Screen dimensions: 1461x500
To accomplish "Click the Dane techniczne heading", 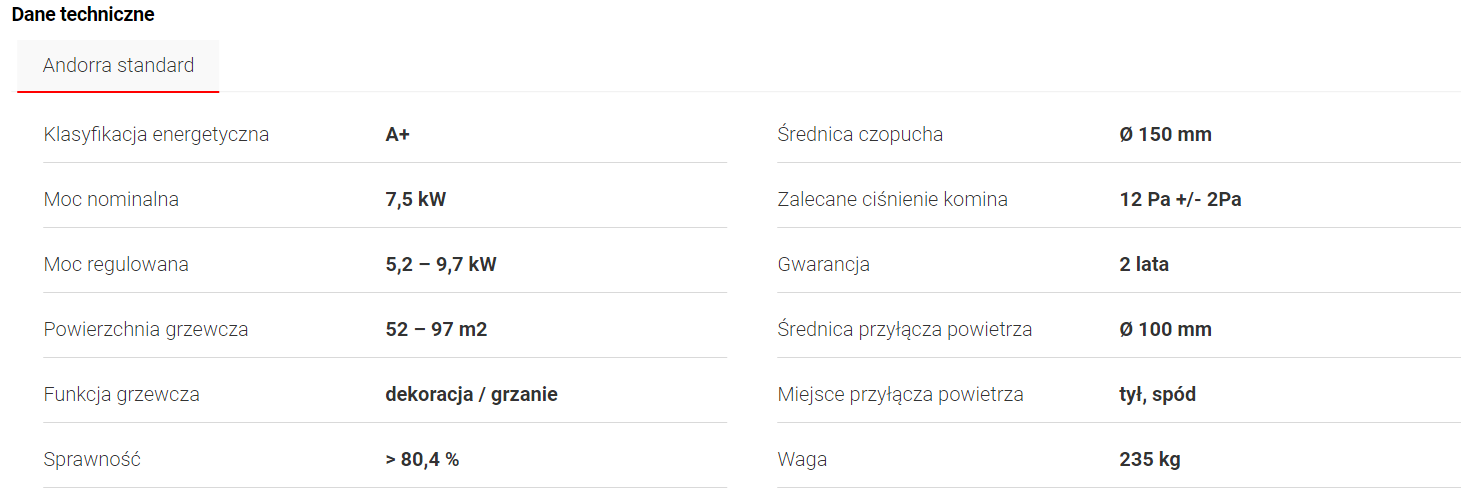I will (x=83, y=15).
